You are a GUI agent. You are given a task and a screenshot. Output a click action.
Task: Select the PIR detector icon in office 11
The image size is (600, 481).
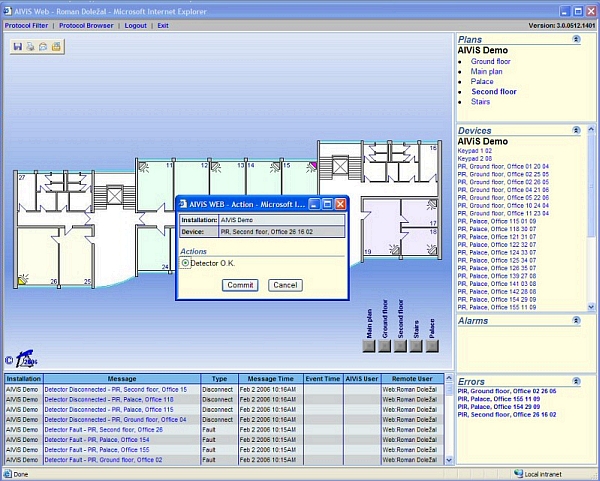[x=143, y=167]
